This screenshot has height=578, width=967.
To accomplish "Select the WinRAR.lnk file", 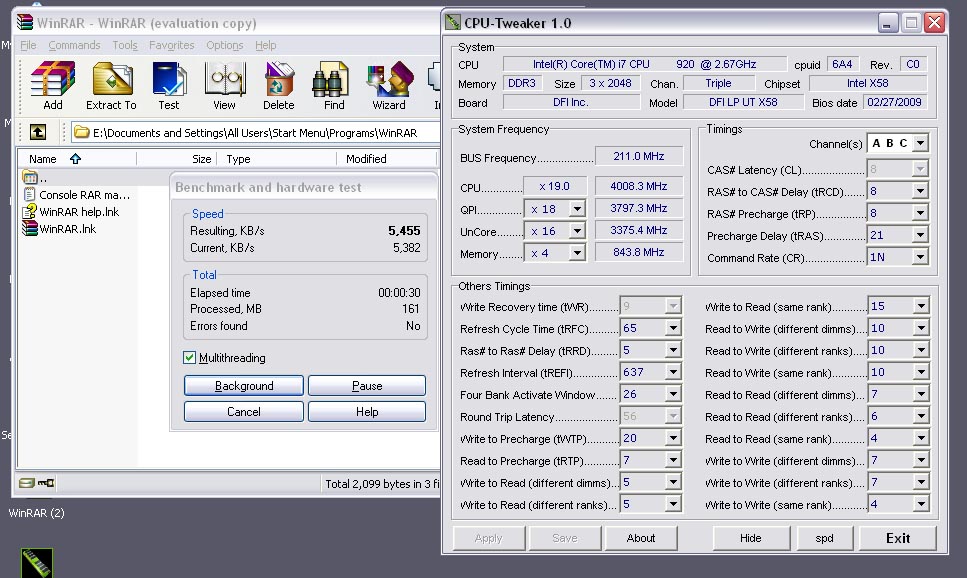I will [59, 229].
